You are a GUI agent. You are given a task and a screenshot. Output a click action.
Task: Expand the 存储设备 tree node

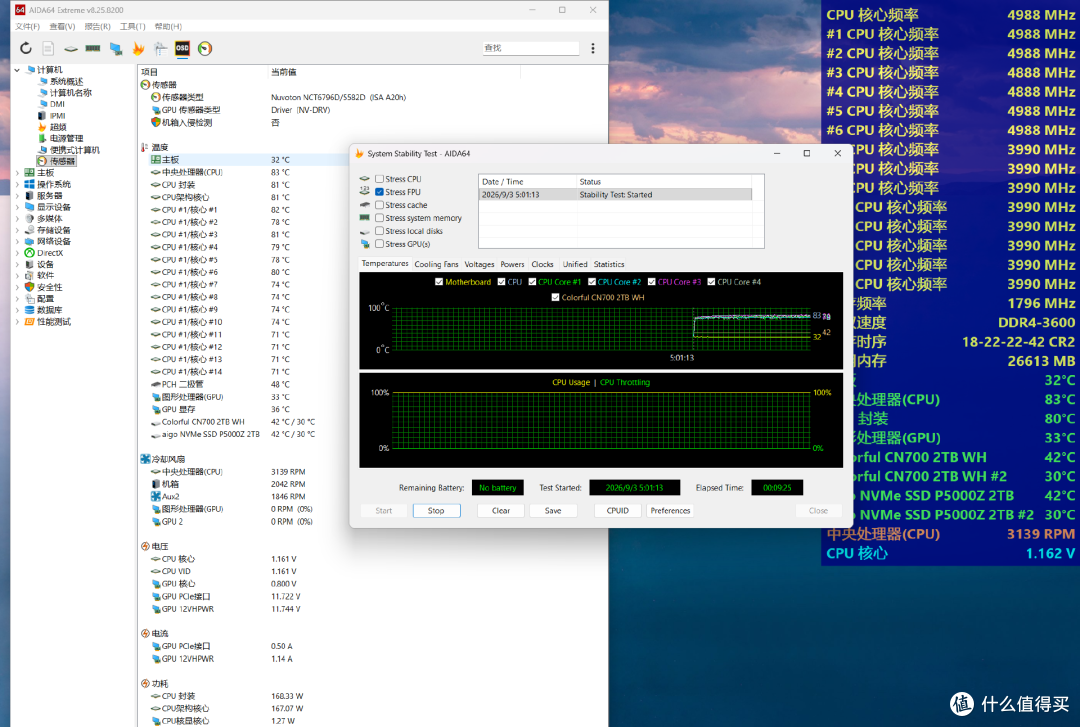tap(17, 230)
